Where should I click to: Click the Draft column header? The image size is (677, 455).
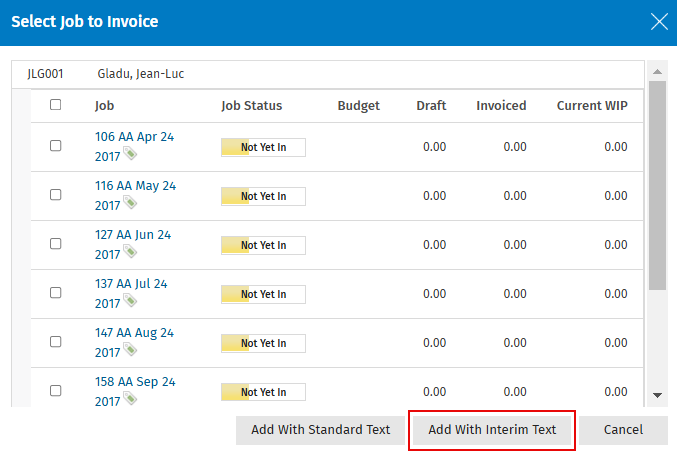[431, 106]
